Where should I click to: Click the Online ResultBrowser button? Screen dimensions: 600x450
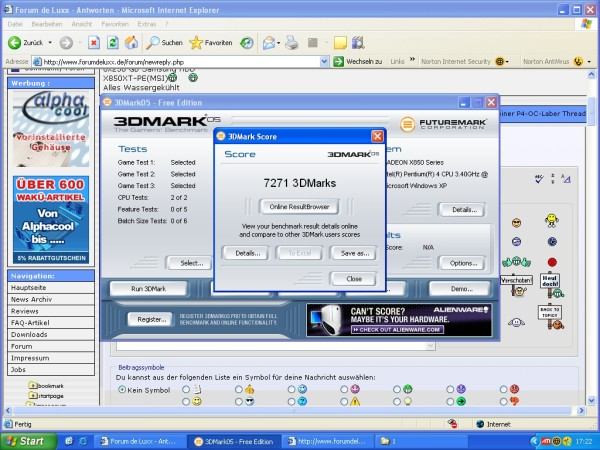point(299,207)
